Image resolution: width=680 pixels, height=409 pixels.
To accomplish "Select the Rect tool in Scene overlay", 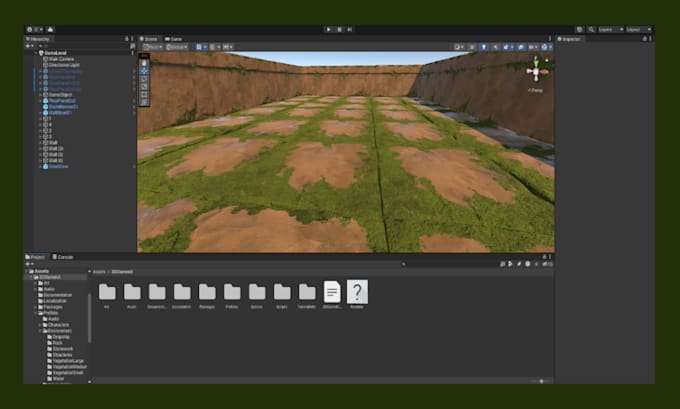I will pyautogui.click(x=144, y=95).
